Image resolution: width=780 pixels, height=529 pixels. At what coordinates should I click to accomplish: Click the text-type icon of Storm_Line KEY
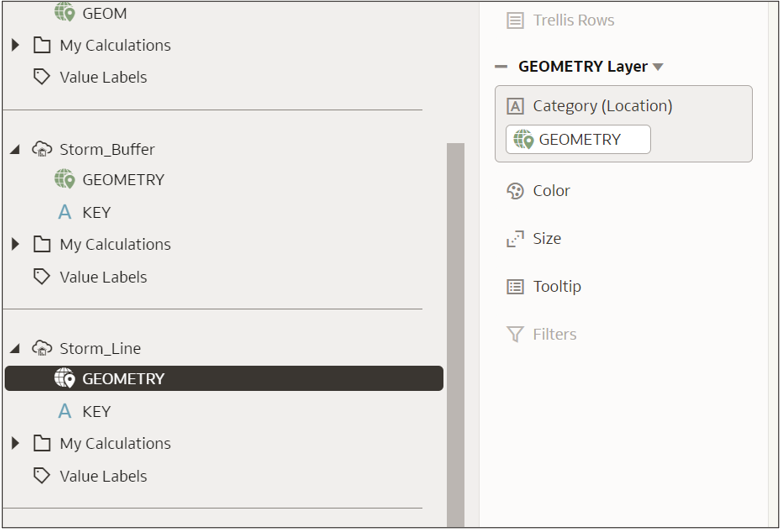point(65,411)
